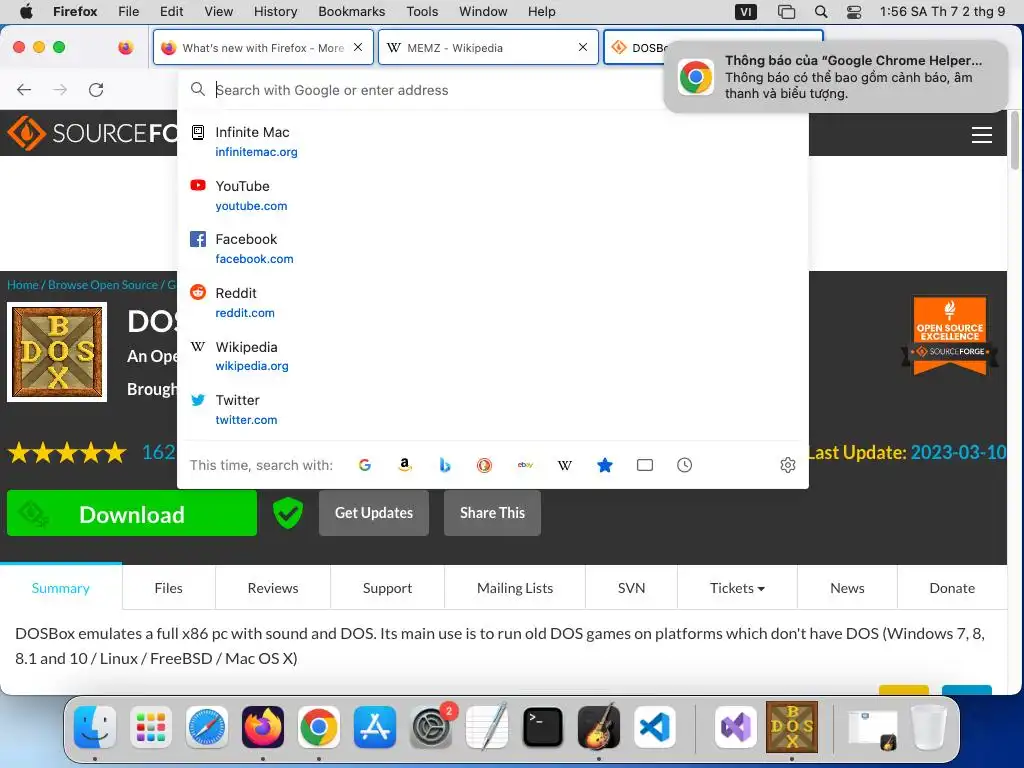
Task: Search bookmarks with the star icon
Action: 605,465
